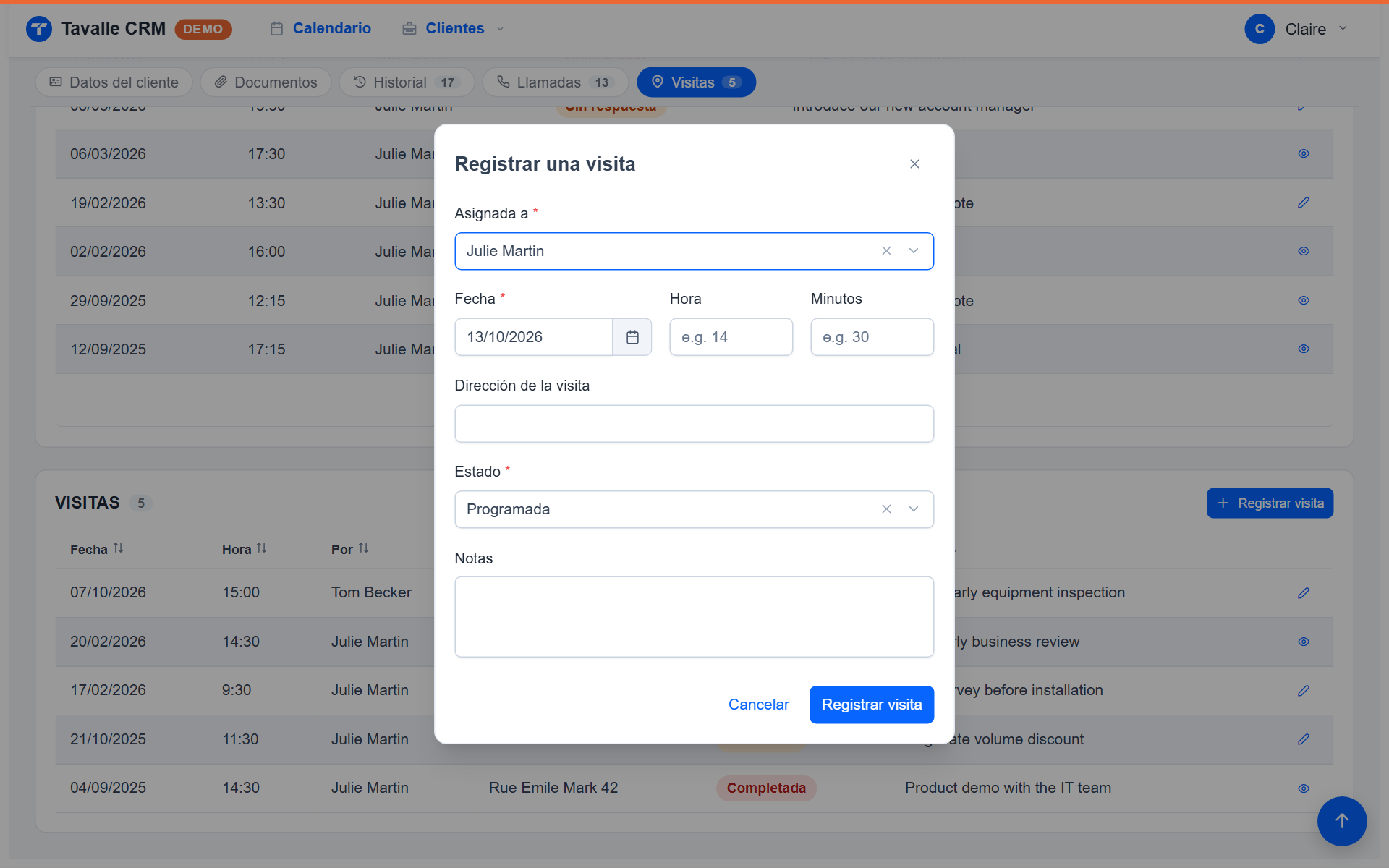Edit the 07/10/2026 visit pencil icon
Image resolution: width=1389 pixels, height=868 pixels.
tap(1304, 593)
